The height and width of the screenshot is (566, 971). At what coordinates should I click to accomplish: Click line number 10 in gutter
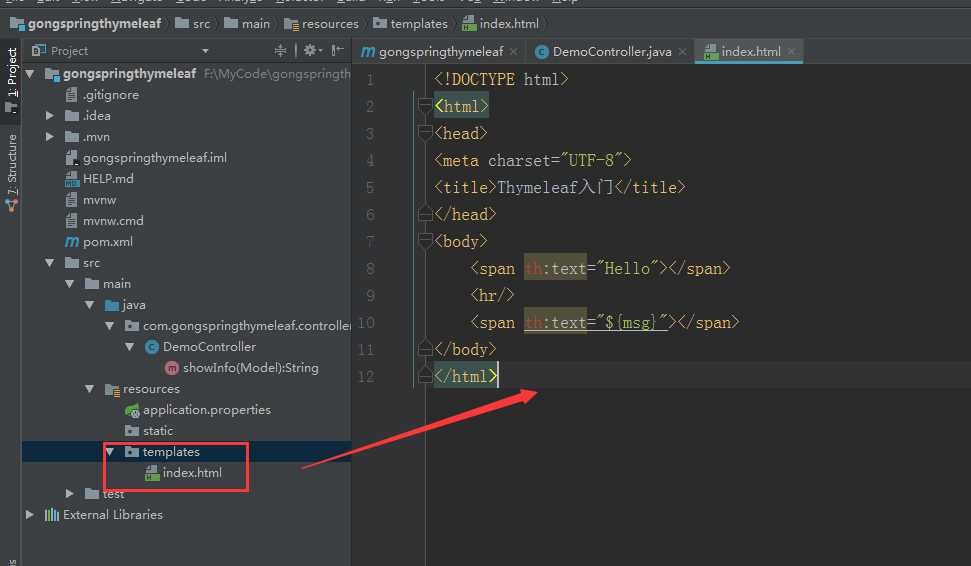click(x=366, y=323)
